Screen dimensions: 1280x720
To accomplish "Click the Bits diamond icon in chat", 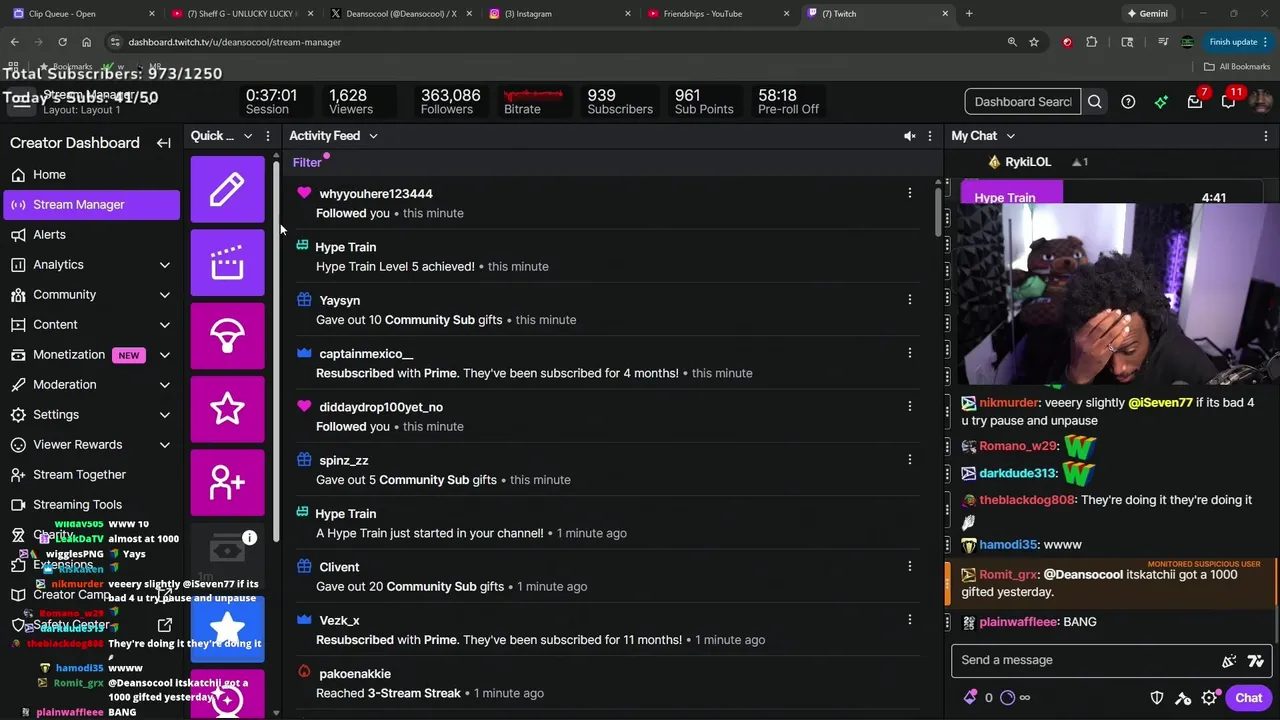I will coord(970,698).
